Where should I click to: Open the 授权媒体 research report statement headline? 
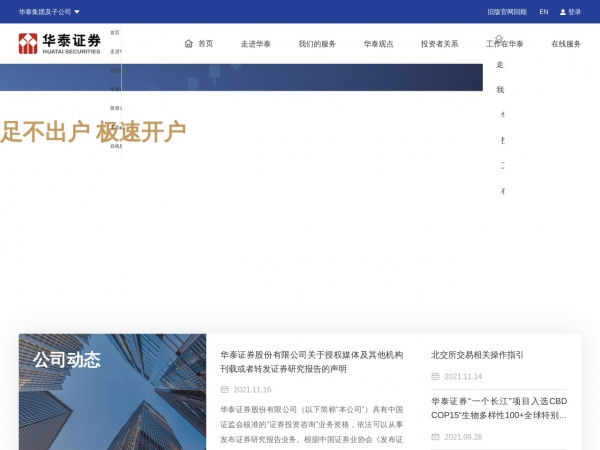click(x=312, y=361)
